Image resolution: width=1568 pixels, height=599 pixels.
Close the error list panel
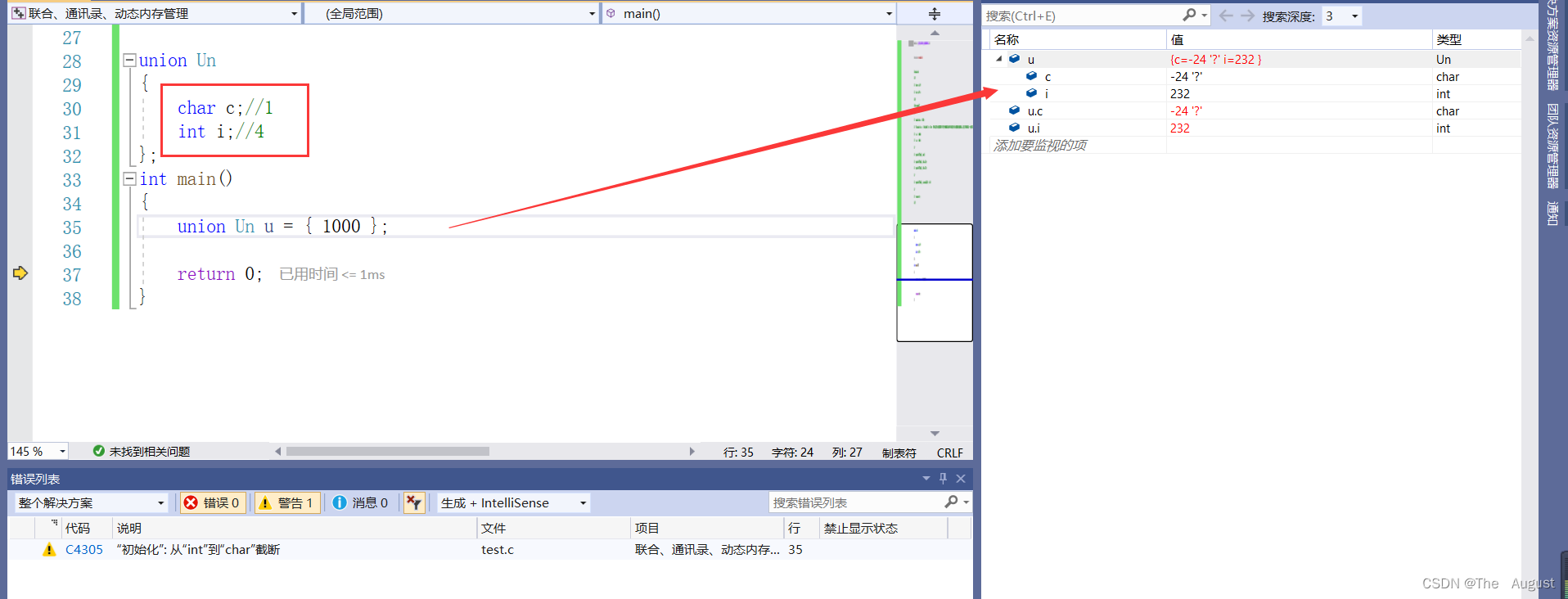961,479
